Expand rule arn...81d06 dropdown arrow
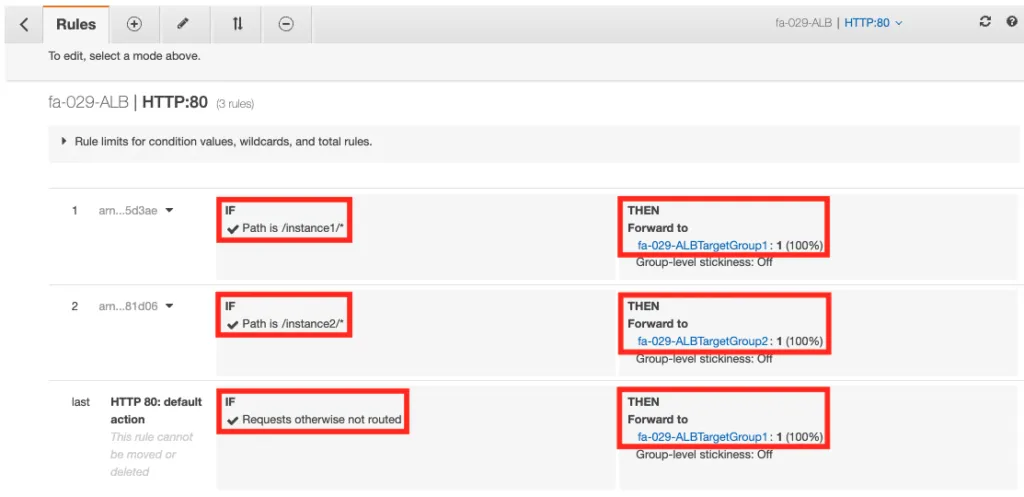 pyautogui.click(x=169, y=306)
